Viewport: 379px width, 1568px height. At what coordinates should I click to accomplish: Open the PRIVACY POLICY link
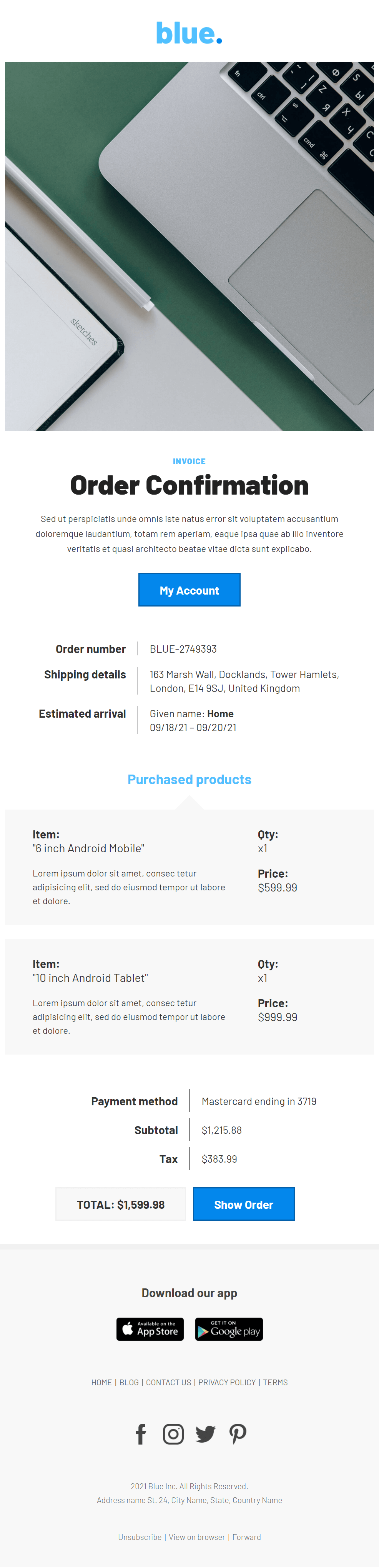pos(227,1382)
